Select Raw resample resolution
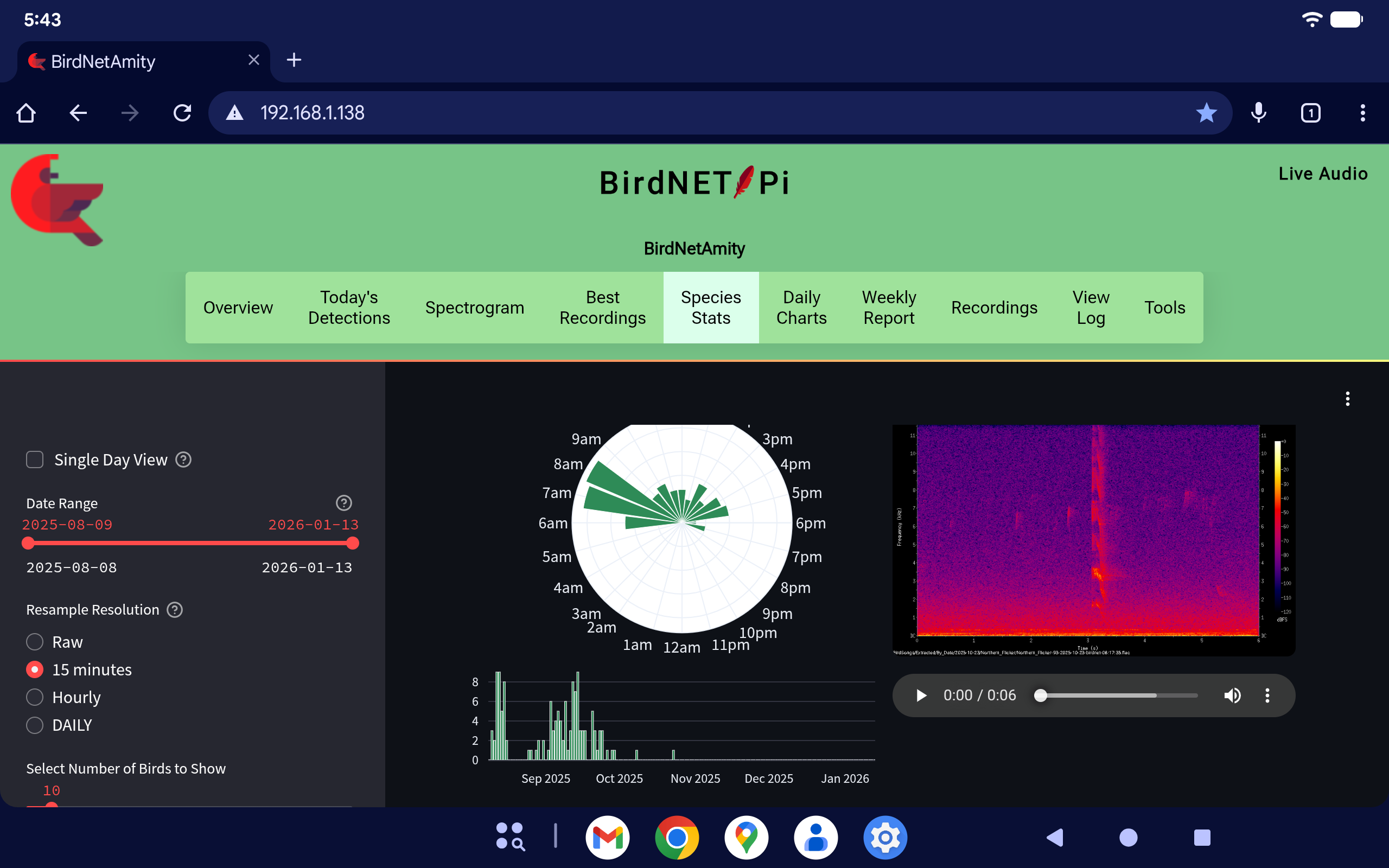Viewport: 1389px width, 868px height. tap(35, 642)
